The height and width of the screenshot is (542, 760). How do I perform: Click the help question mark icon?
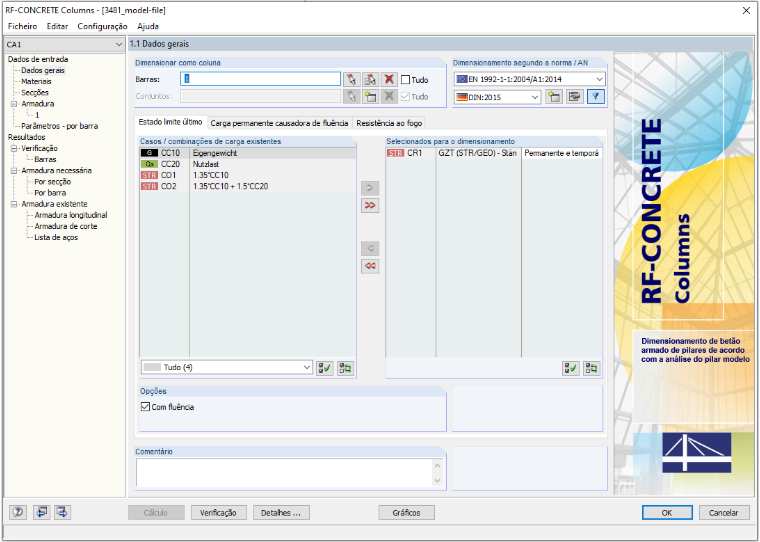(18, 512)
